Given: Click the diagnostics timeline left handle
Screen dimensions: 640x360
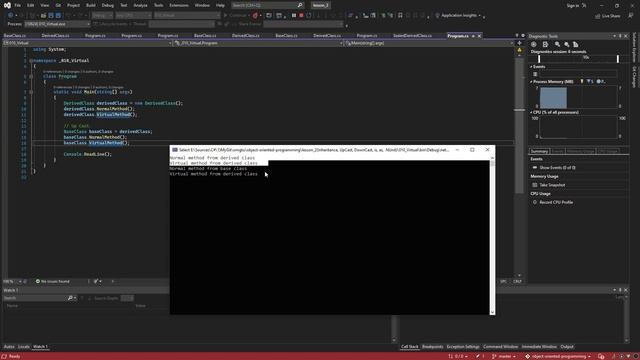Looking at the screenshot, I should (539, 59).
